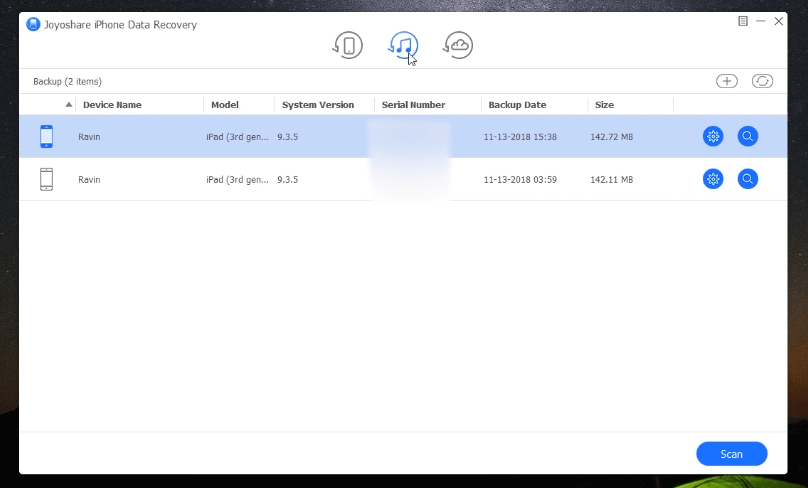808x488 pixels.
Task: Sort by Serial Number column header
Action: point(413,105)
